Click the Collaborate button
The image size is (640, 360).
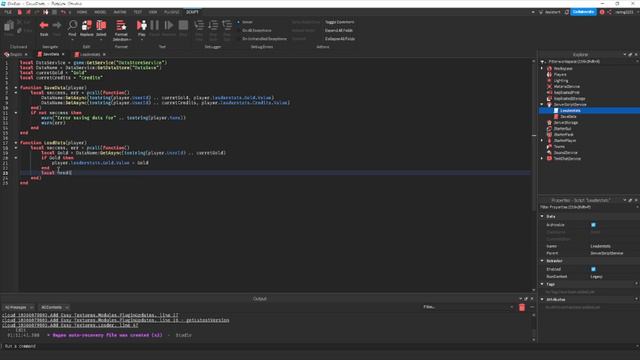tap(583, 12)
